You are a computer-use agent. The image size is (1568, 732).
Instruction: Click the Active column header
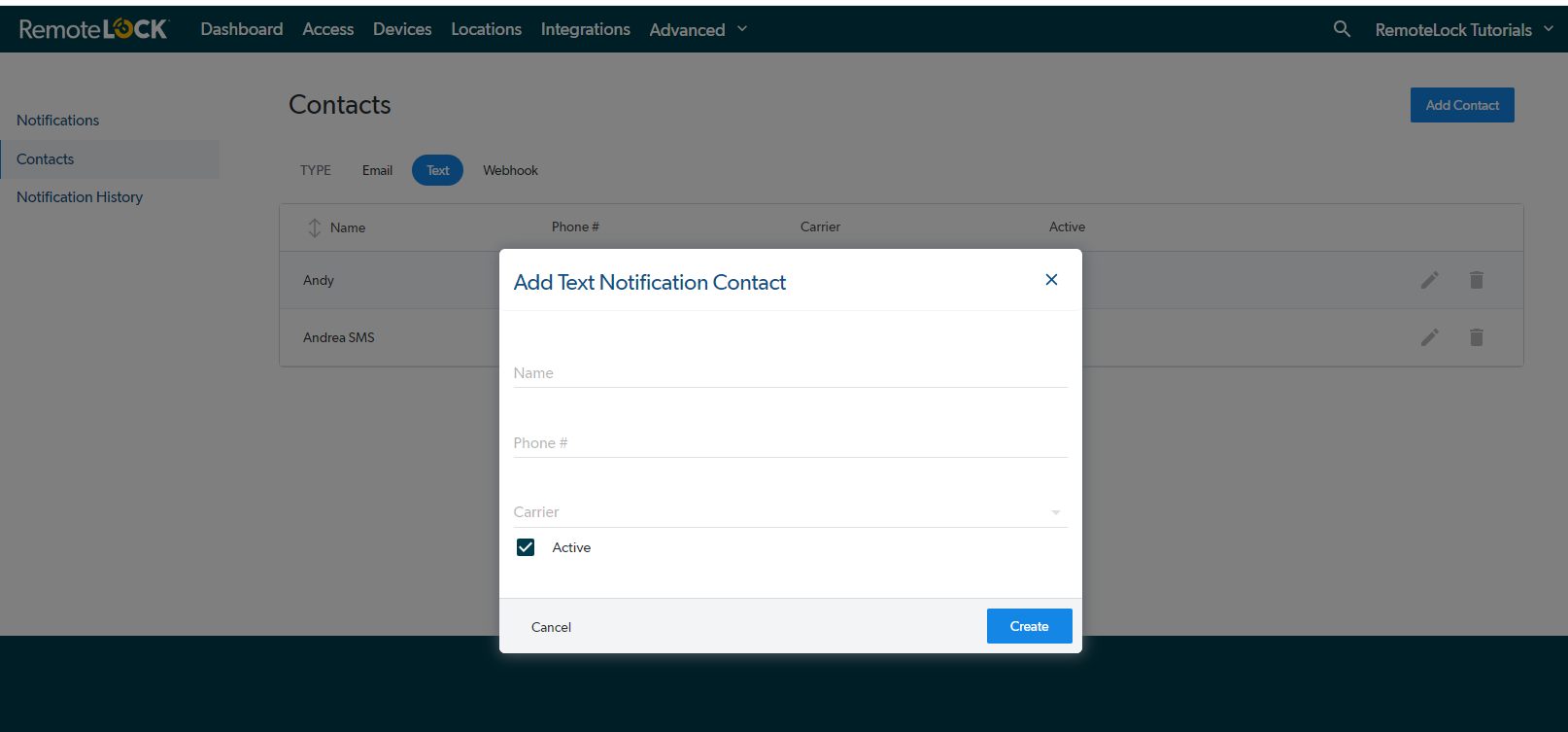click(x=1067, y=227)
